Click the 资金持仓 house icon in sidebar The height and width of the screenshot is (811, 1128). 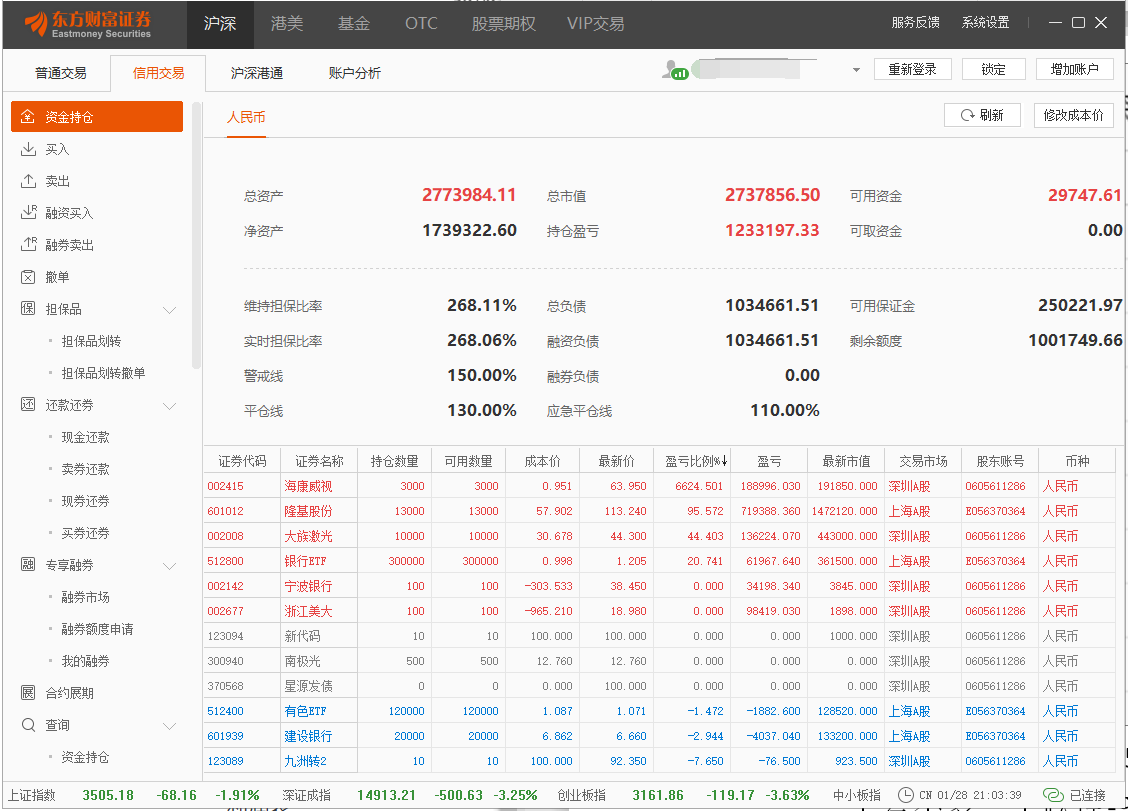pos(28,117)
